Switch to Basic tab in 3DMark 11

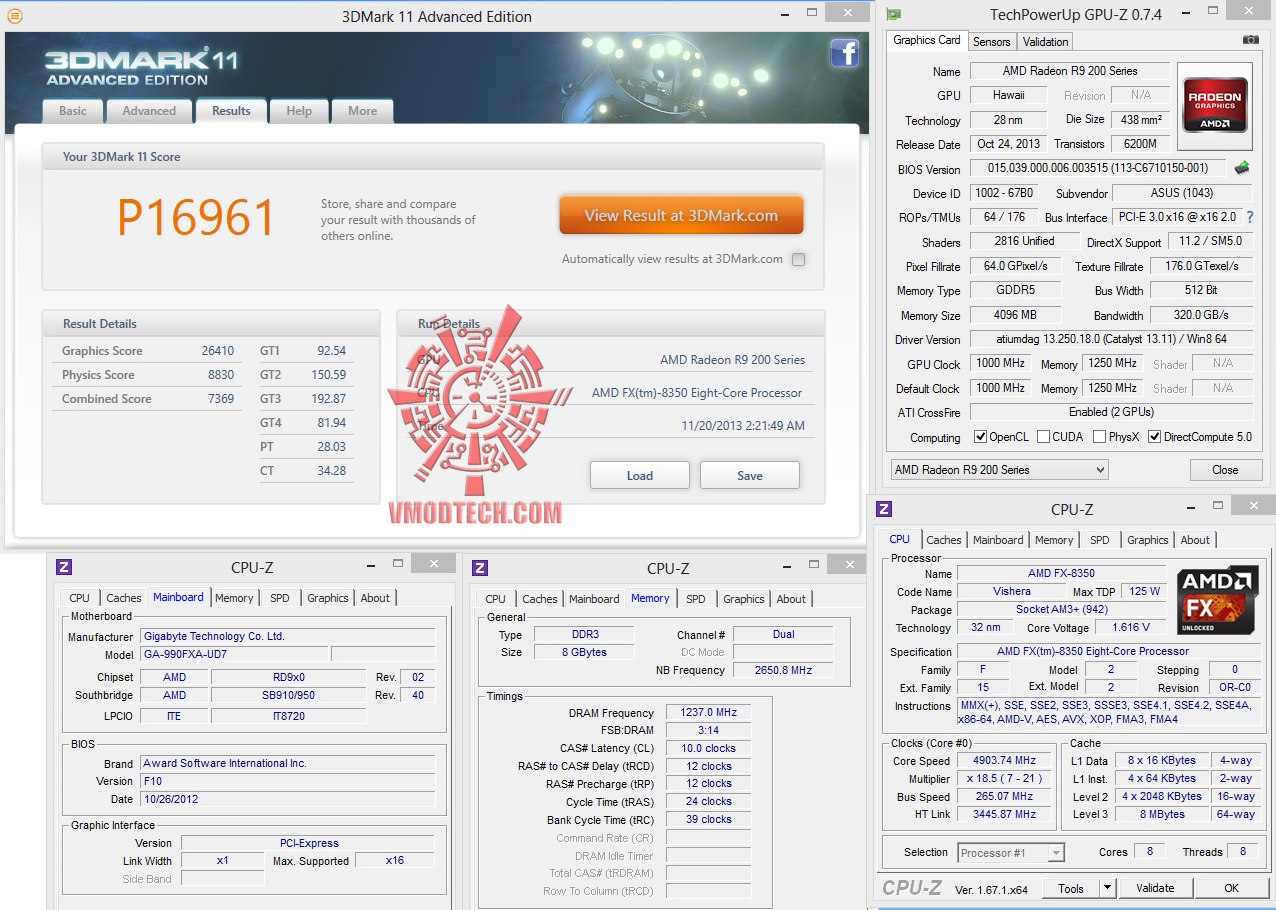coord(73,111)
